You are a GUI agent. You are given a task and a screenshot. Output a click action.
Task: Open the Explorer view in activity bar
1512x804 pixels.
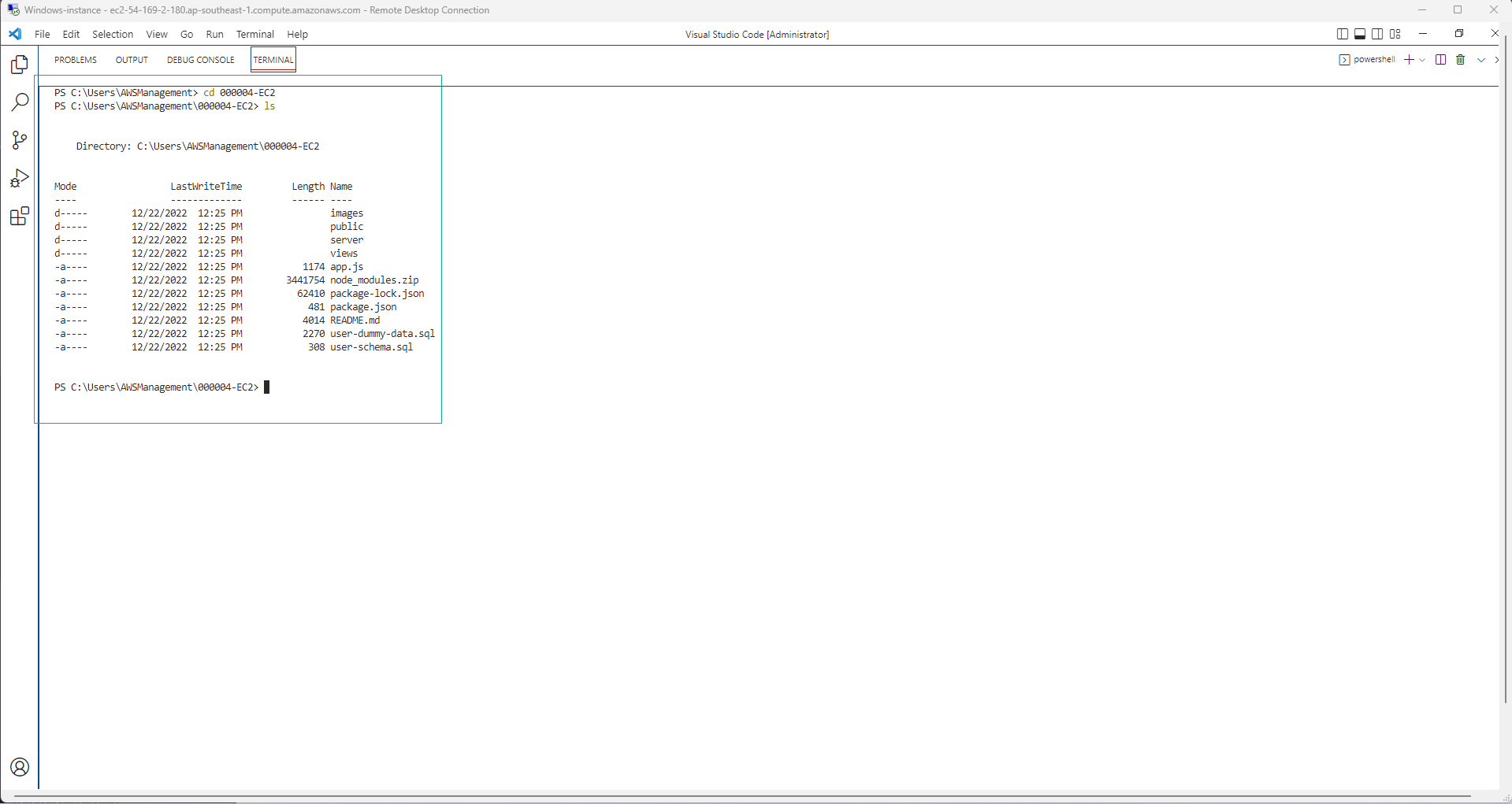pyautogui.click(x=20, y=65)
